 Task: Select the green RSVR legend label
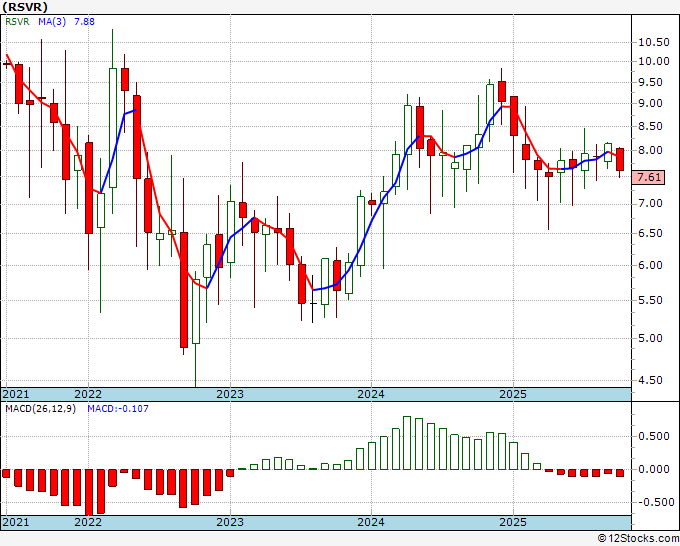click(17, 22)
